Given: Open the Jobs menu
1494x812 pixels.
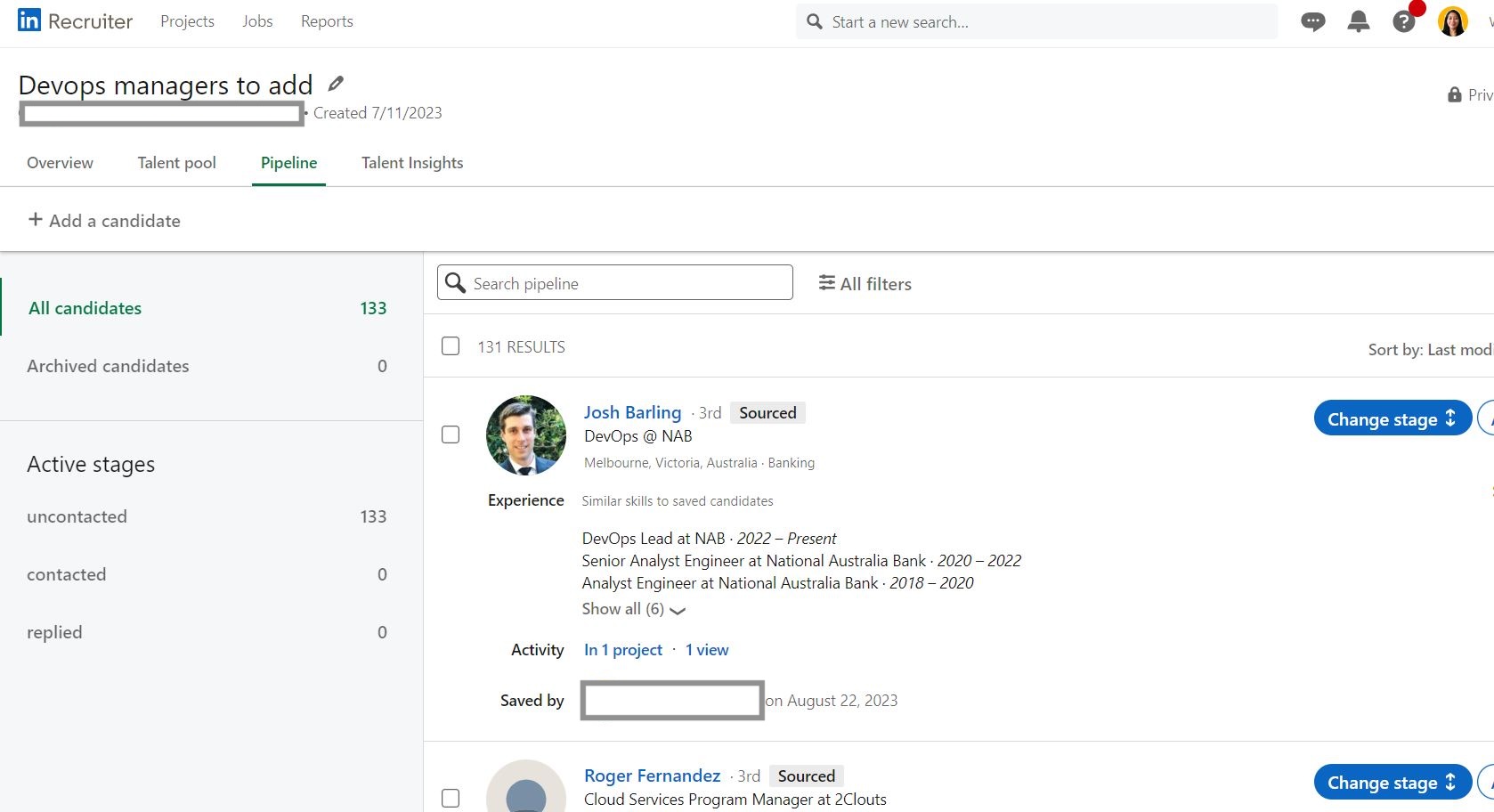Looking at the screenshot, I should tap(257, 21).
